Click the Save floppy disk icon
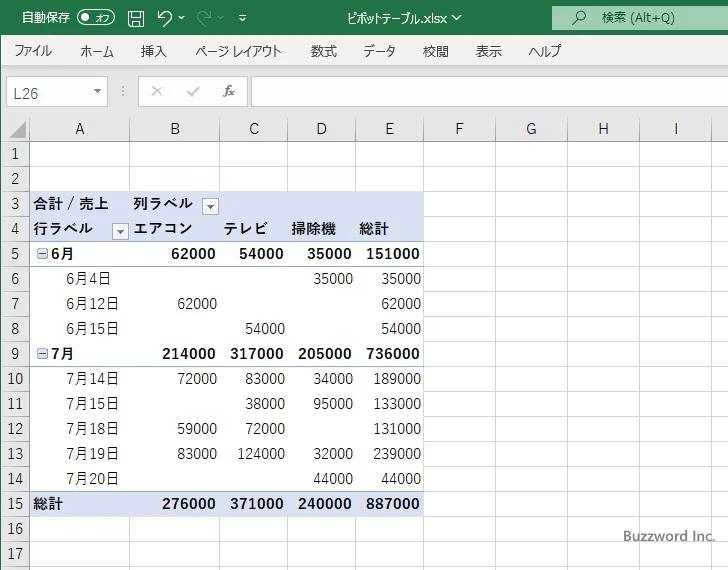The image size is (728, 570). [x=136, y=18]
